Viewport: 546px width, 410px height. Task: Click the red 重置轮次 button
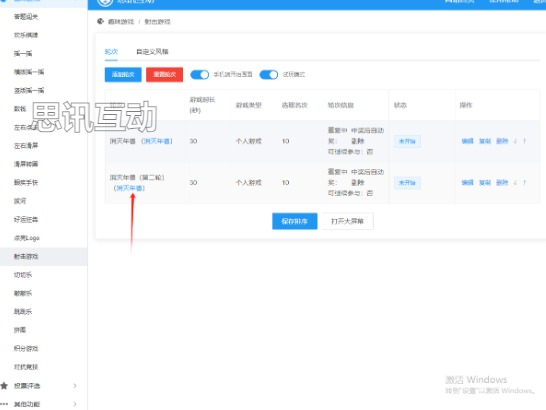coord(164,75)
